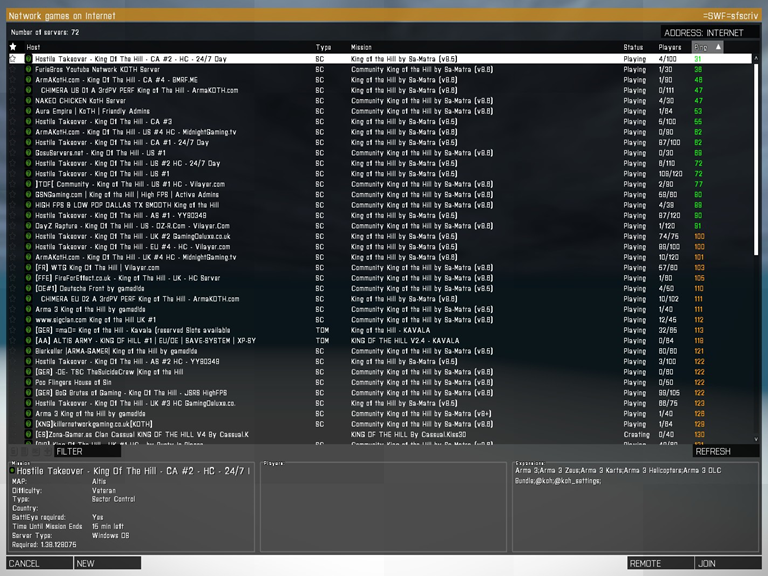The height and width of the screenshot is (576, 768).
Task: Select [GER] BoG Brutes of Gaming server
Action: (x=380, y=393)
